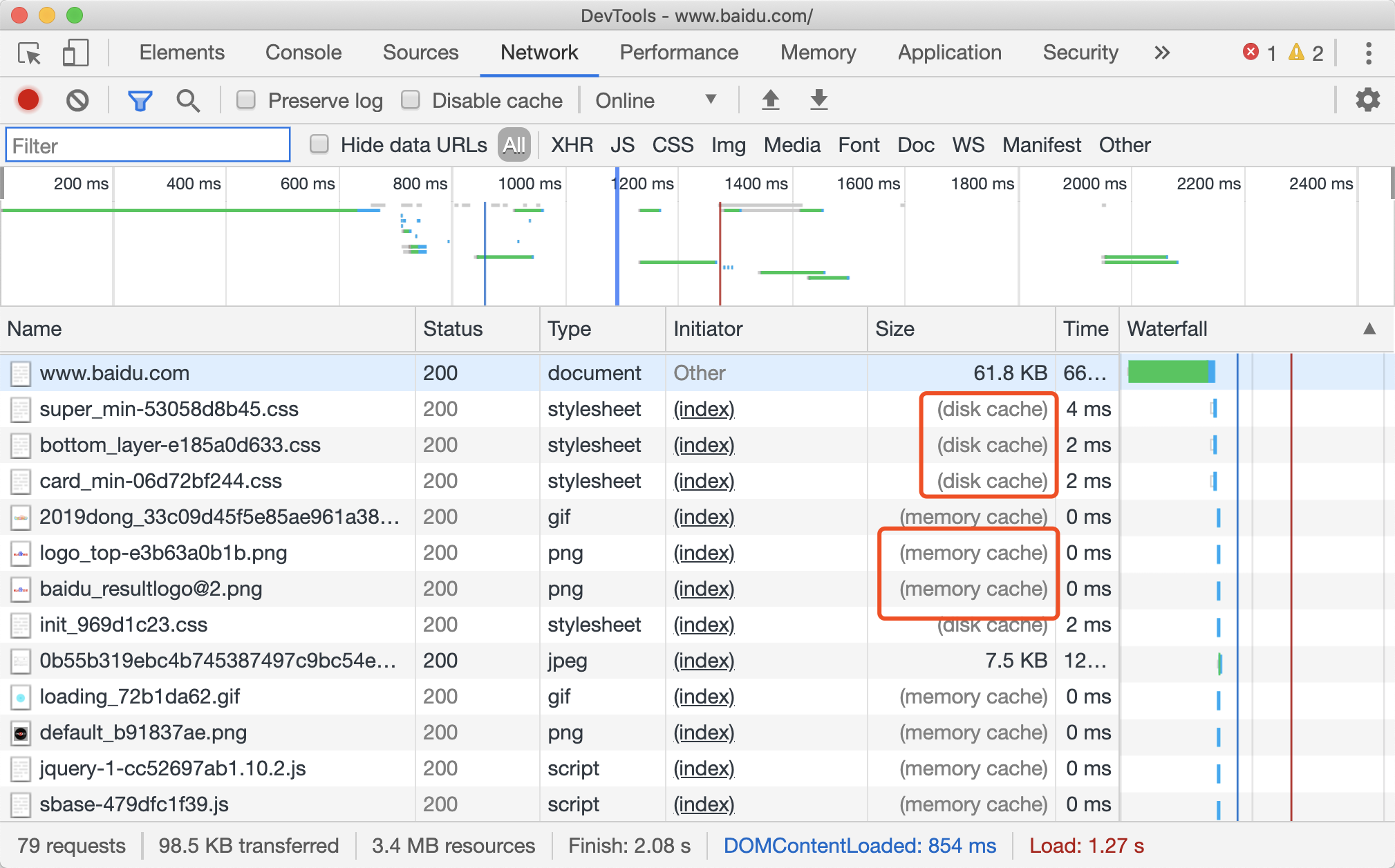
Task: Click the filter funnel icon
Action: click(x=139, y=99)
